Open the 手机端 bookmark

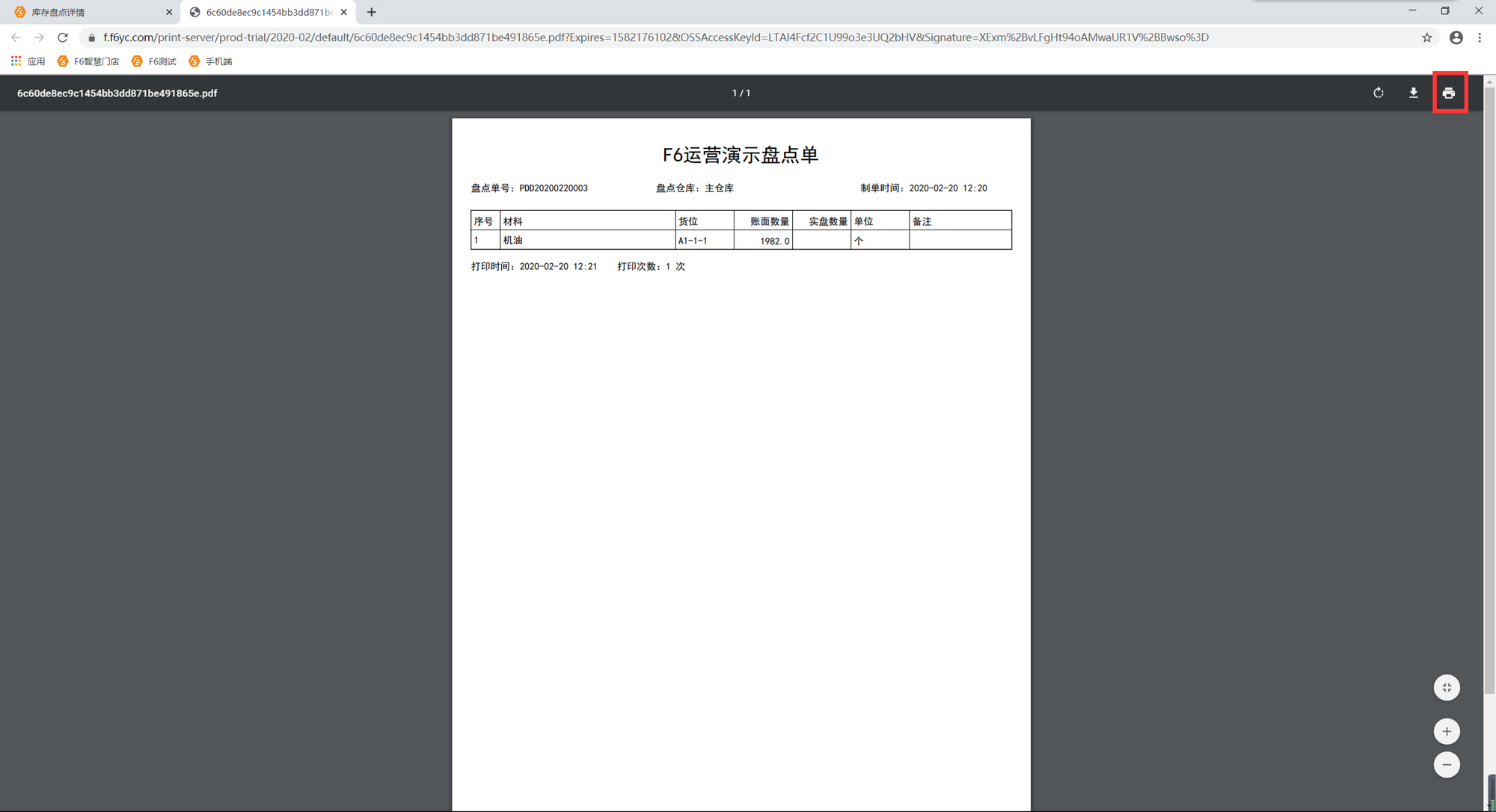210,61
